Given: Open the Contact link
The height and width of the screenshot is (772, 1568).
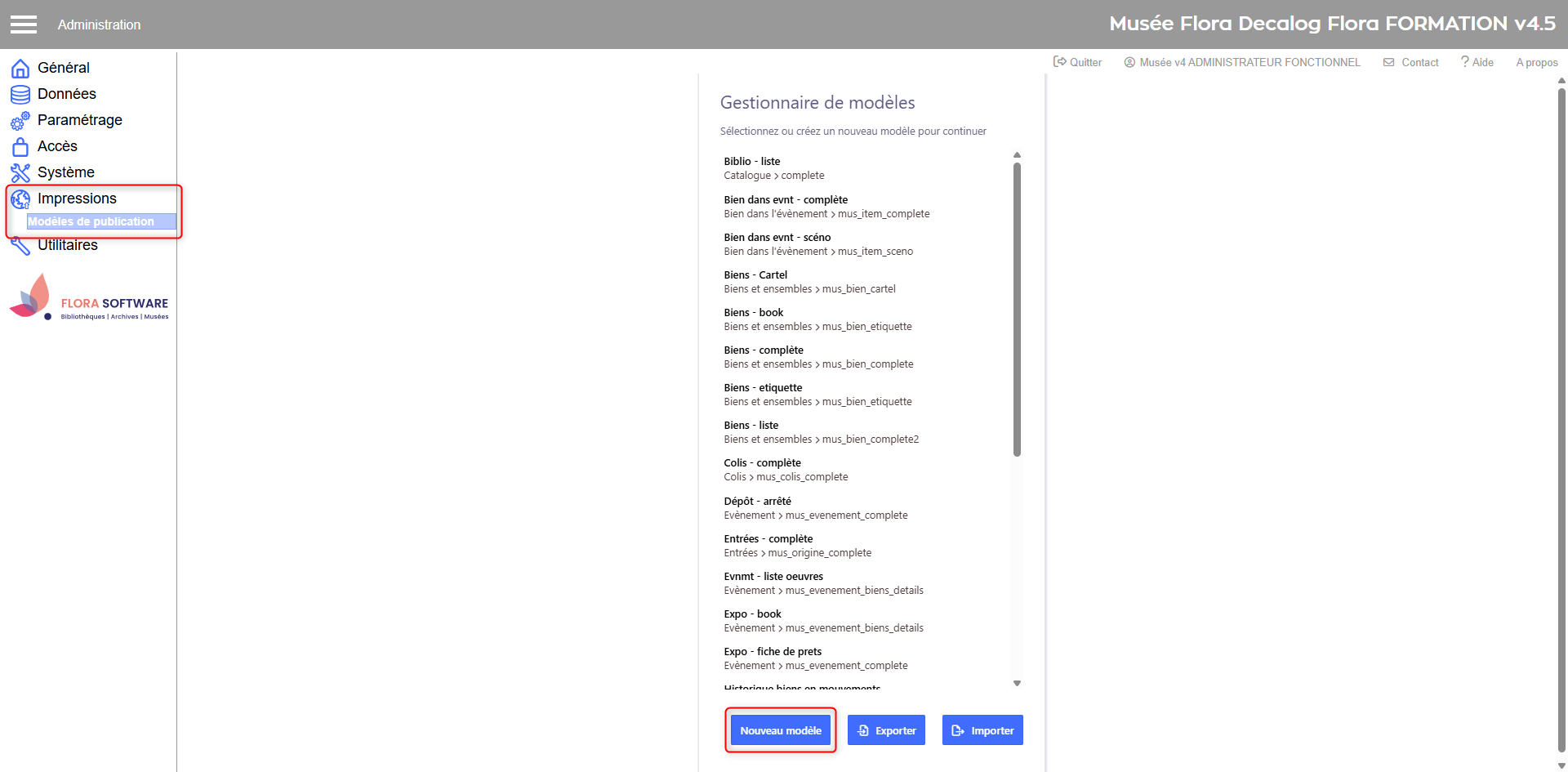Looking at the screenshot, I should click(x=1411, y=62).
